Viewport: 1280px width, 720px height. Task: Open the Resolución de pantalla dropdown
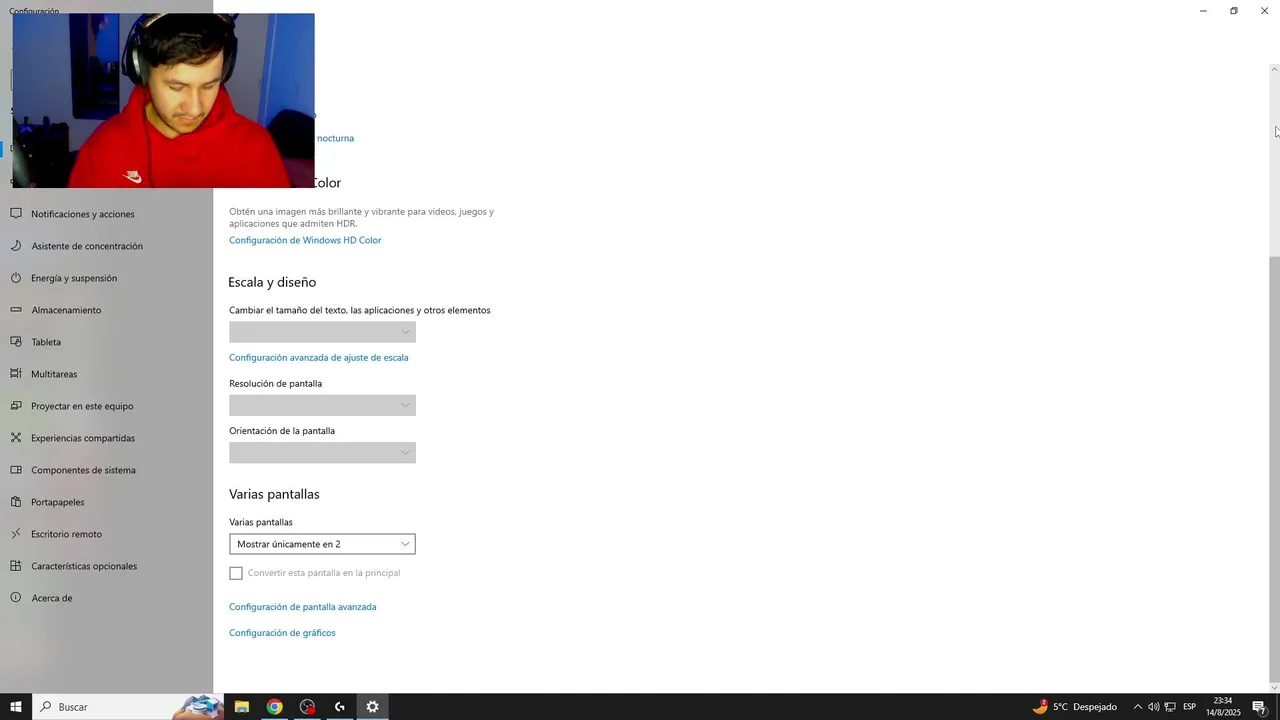point(322,405)
